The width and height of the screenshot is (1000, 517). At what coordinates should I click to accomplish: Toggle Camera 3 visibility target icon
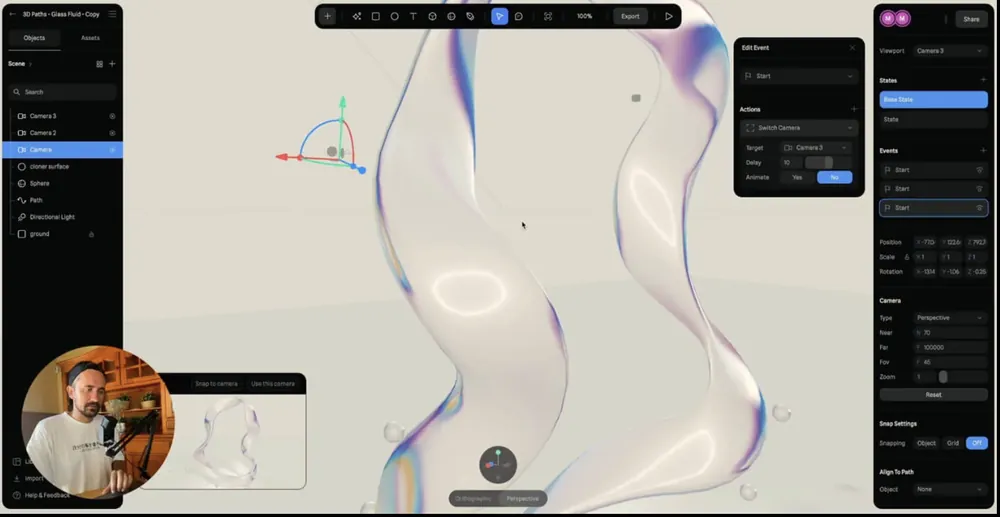[x=112, y=116]
